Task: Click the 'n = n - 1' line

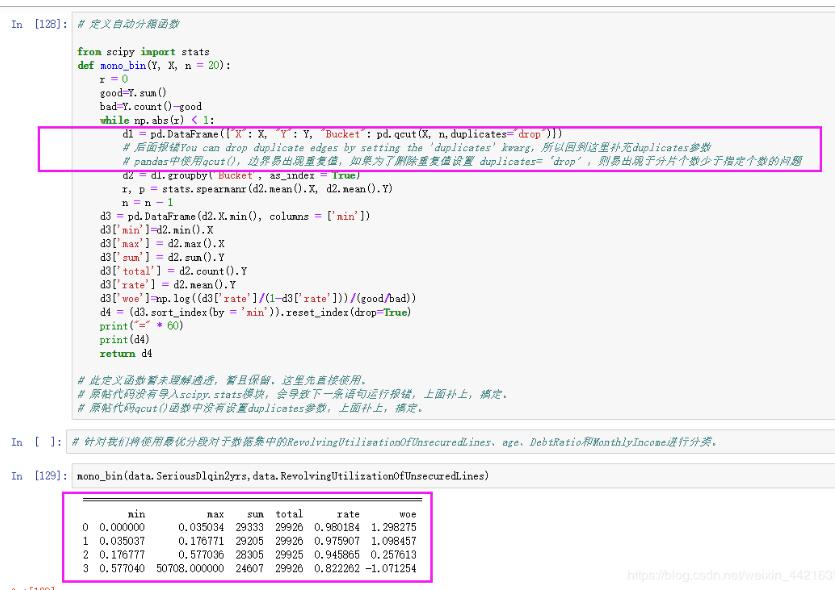Action: point(148,203)
